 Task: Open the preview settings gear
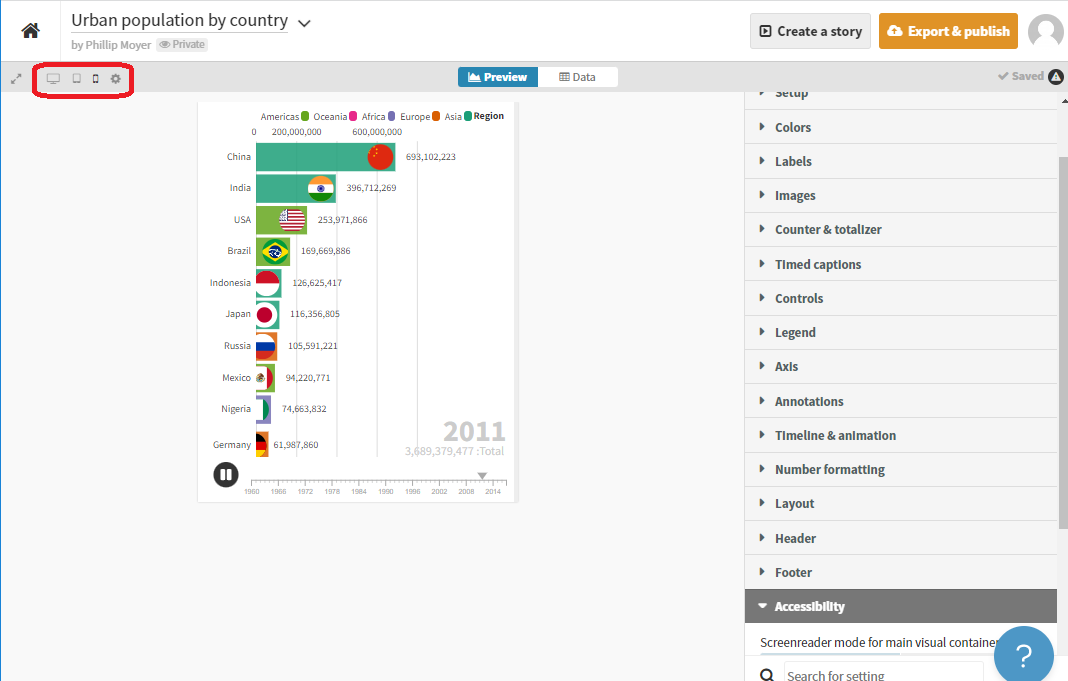[x=115, y=78]
